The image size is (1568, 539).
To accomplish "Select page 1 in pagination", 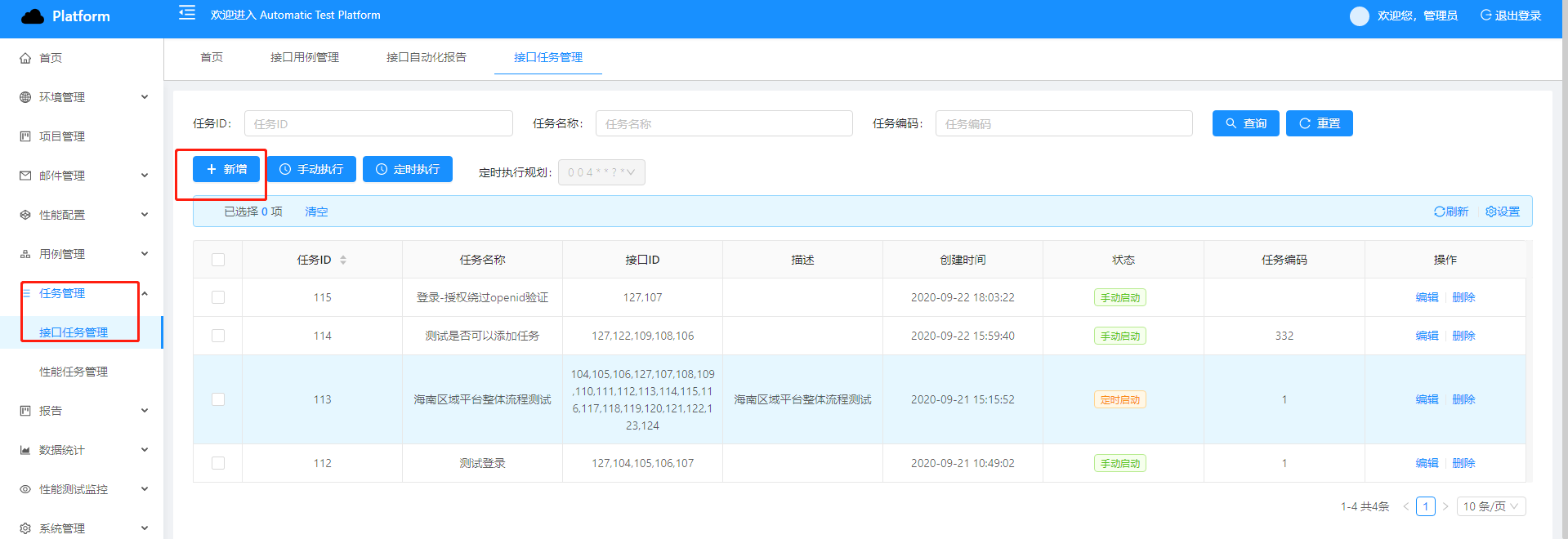I will click(x=1426, y=506).
